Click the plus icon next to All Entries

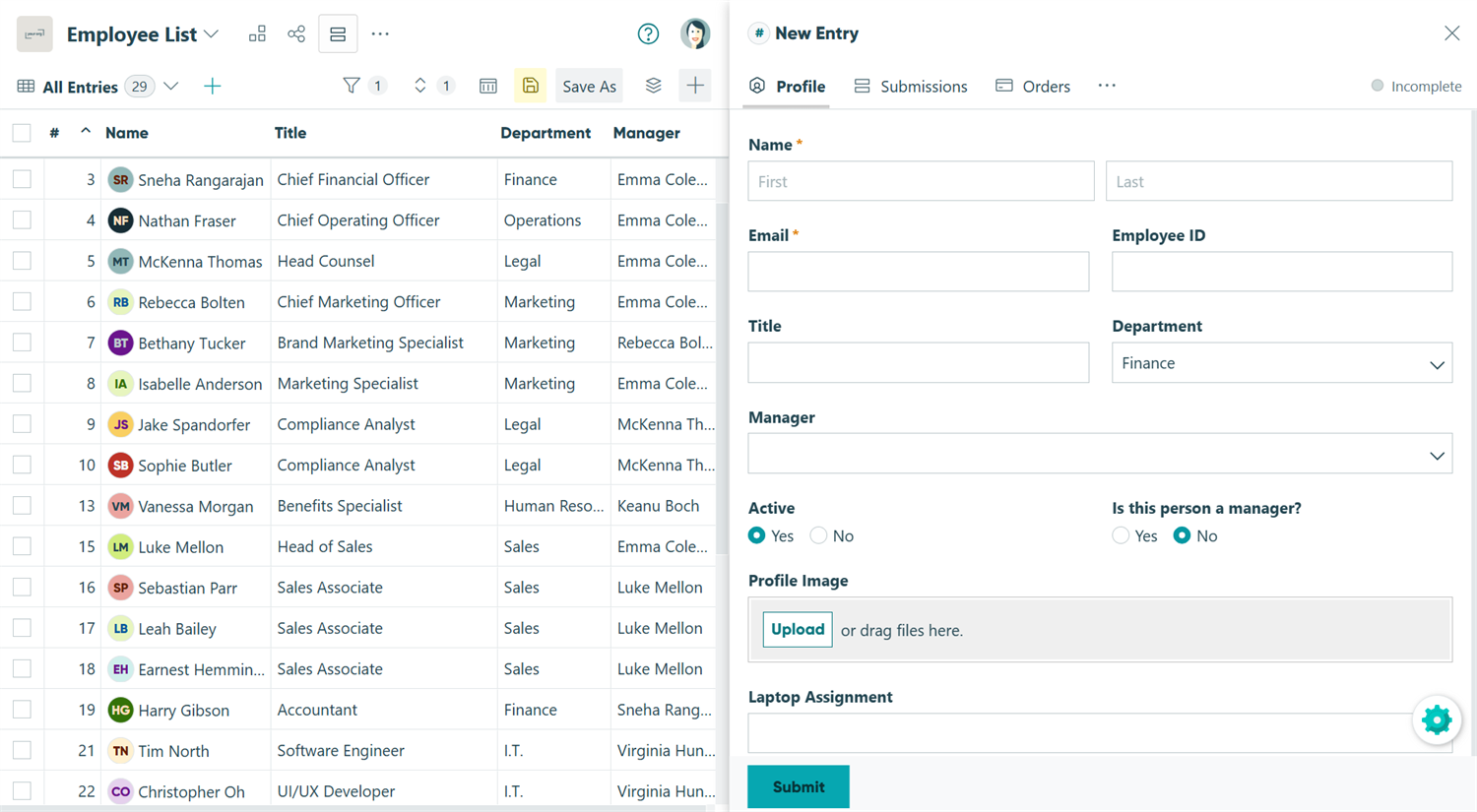(x=212, y=87)
